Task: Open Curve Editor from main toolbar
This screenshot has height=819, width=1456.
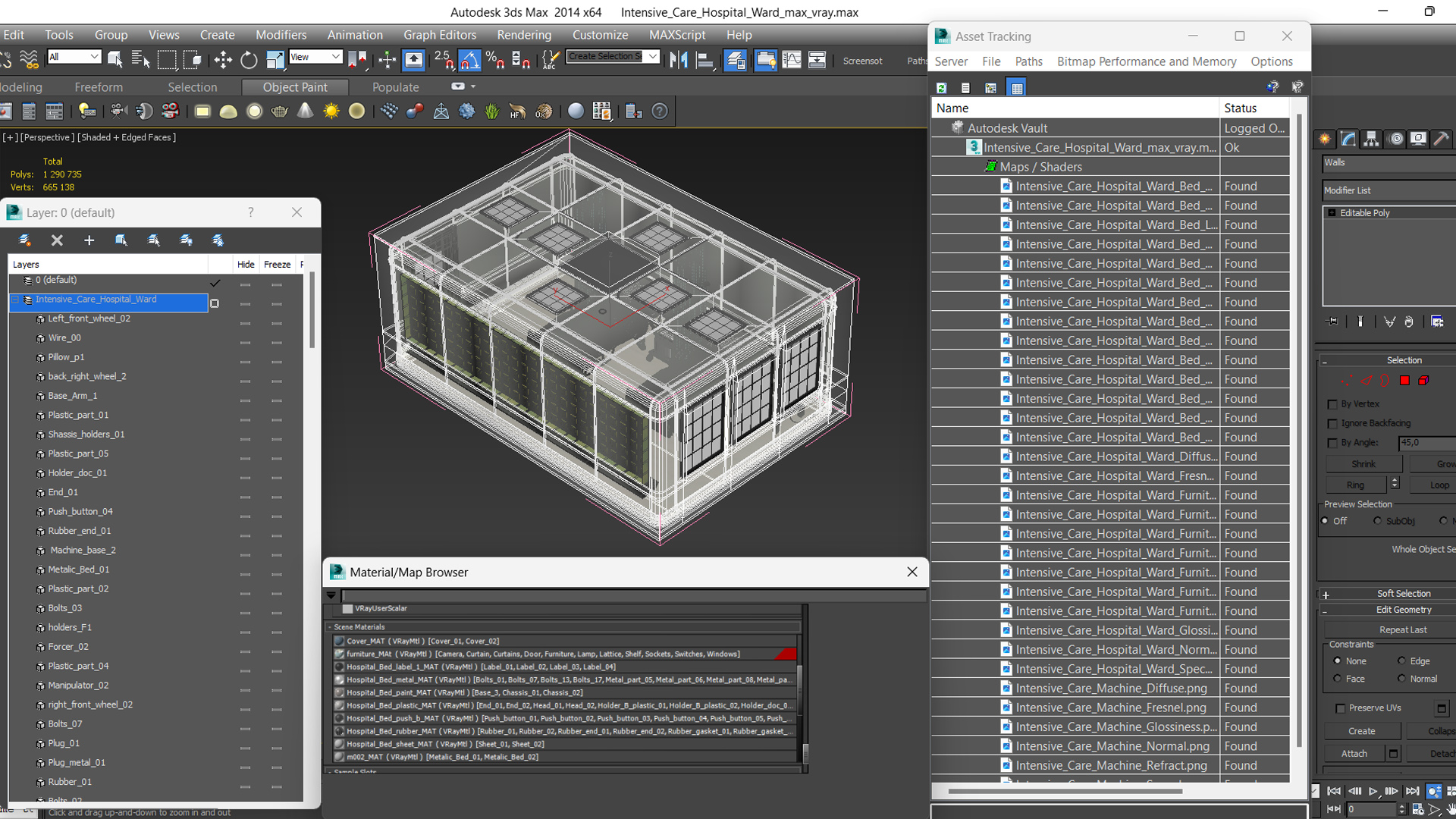Action: point(792,59)
